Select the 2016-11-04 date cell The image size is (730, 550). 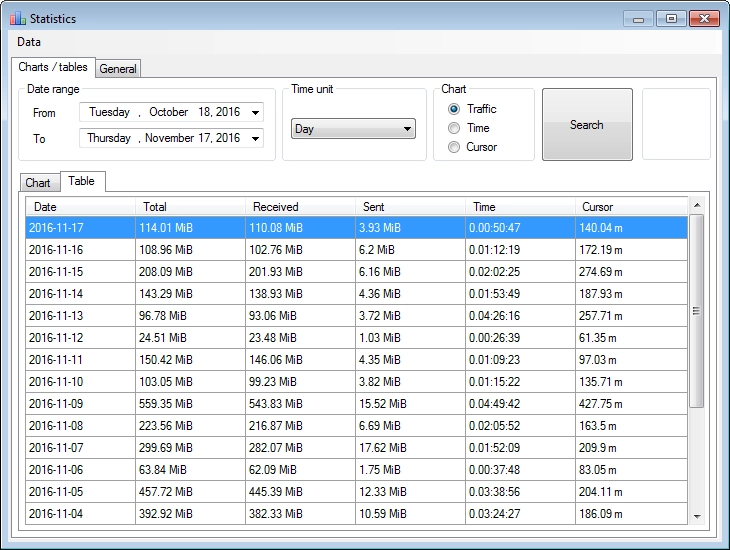click(81, 514)
